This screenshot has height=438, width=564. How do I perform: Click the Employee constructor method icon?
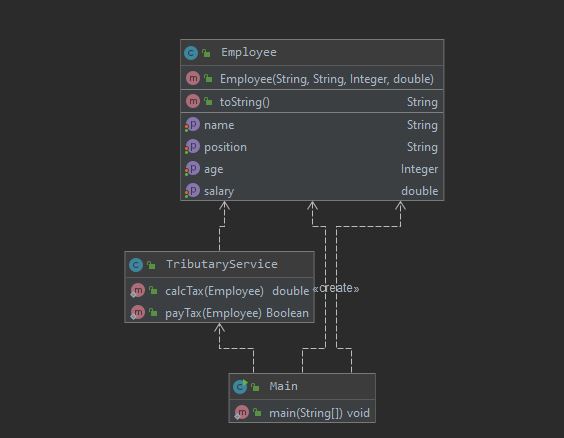(x=193, y=78)
